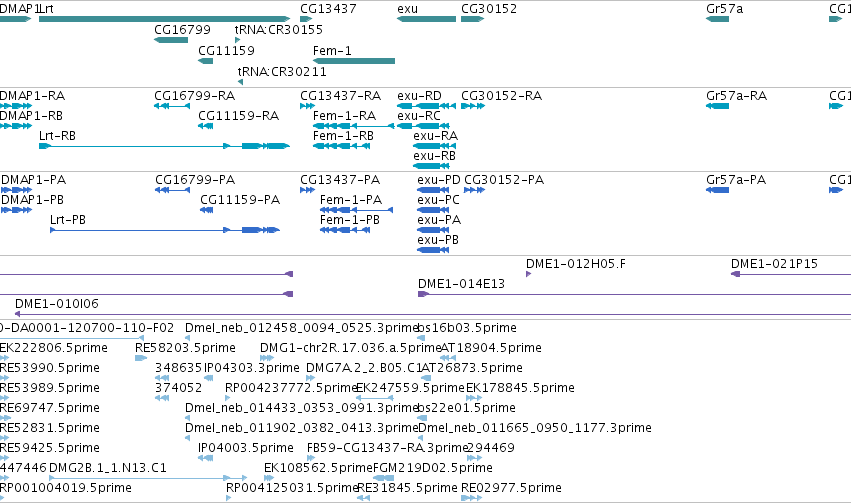Select EST RE69747.5prime
851x503 pixels.
50,409
